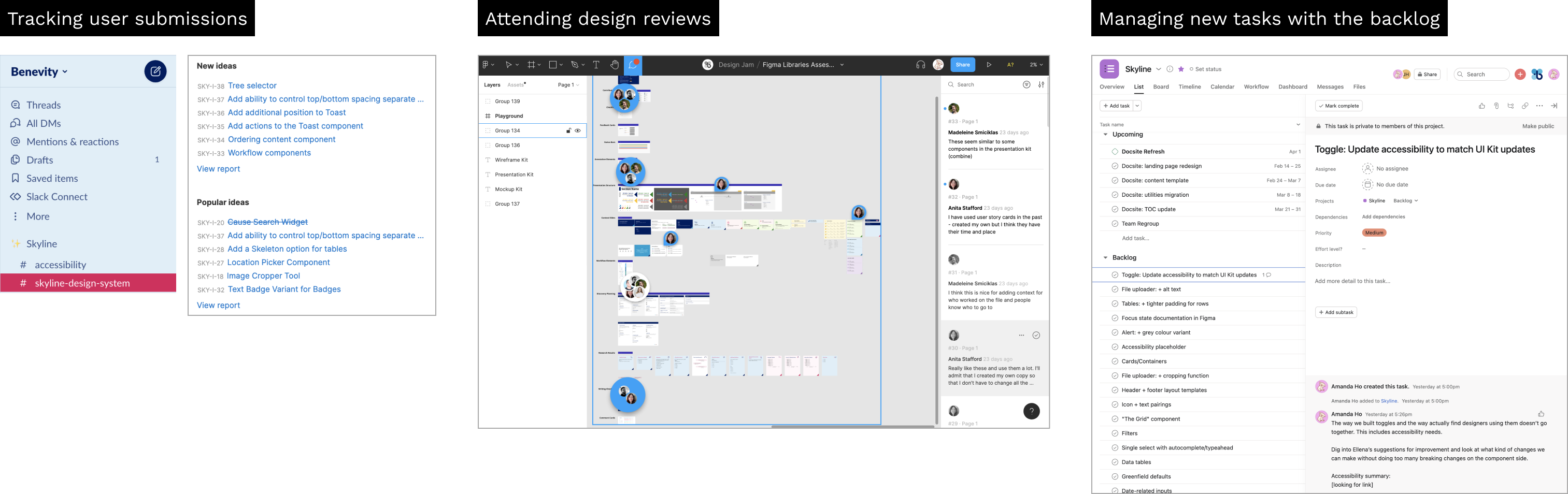Resolve comment #30 via checkmark icon
This screenshot has width=1568, height=494.
[1036, 335]
